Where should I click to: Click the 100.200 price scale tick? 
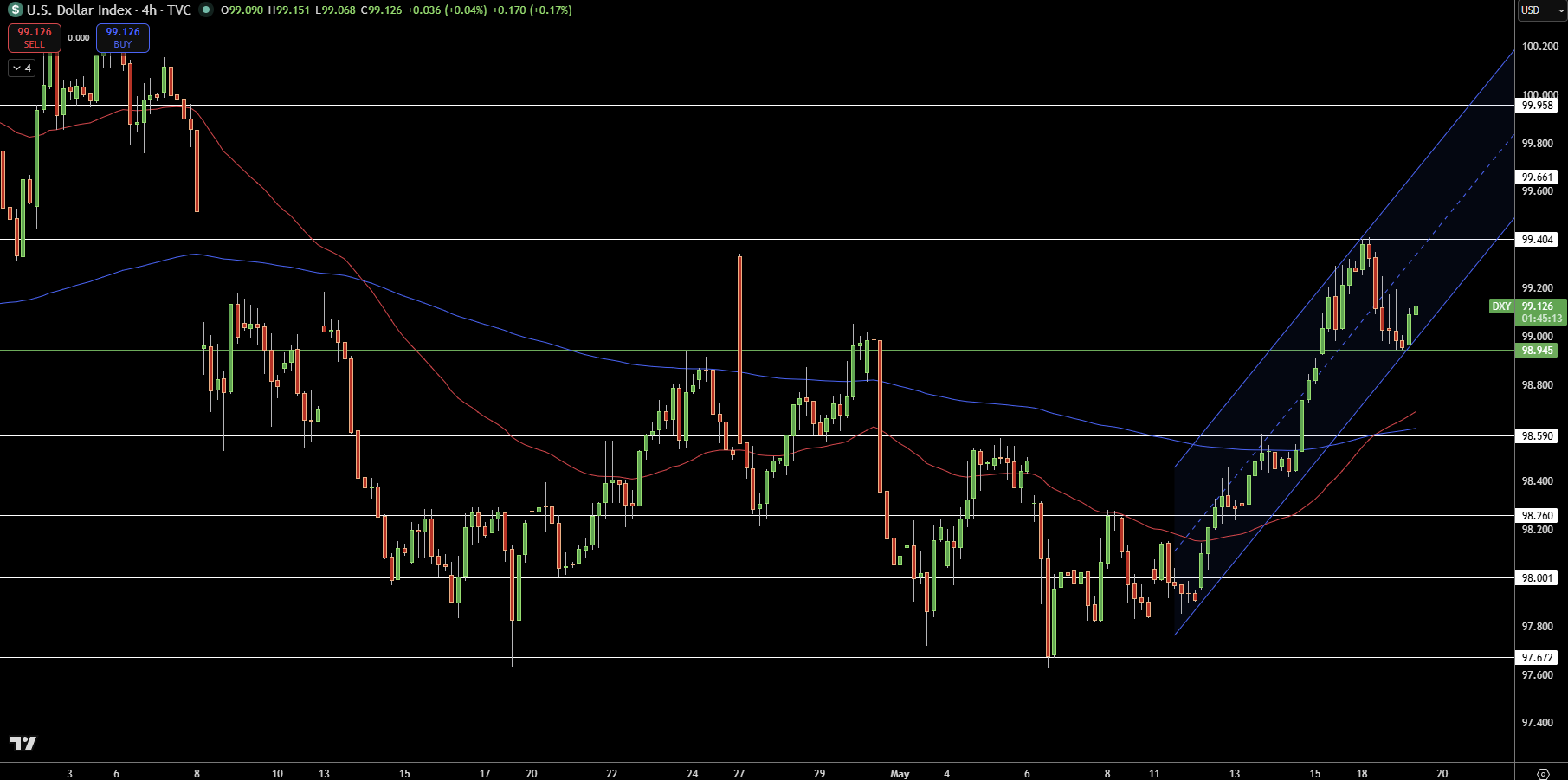(x=1539, y=47)
